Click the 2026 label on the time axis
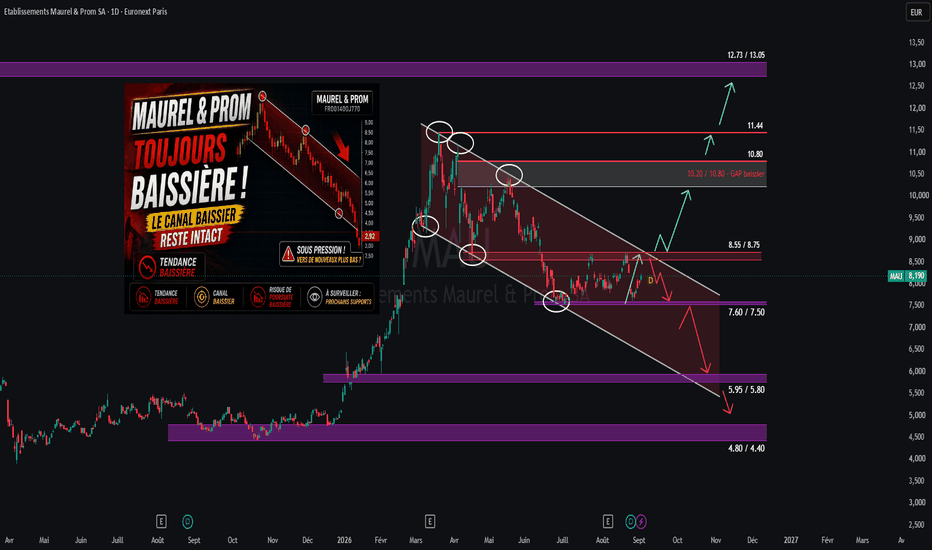Viewport: 932px width, 550px height. coord(344,540)
